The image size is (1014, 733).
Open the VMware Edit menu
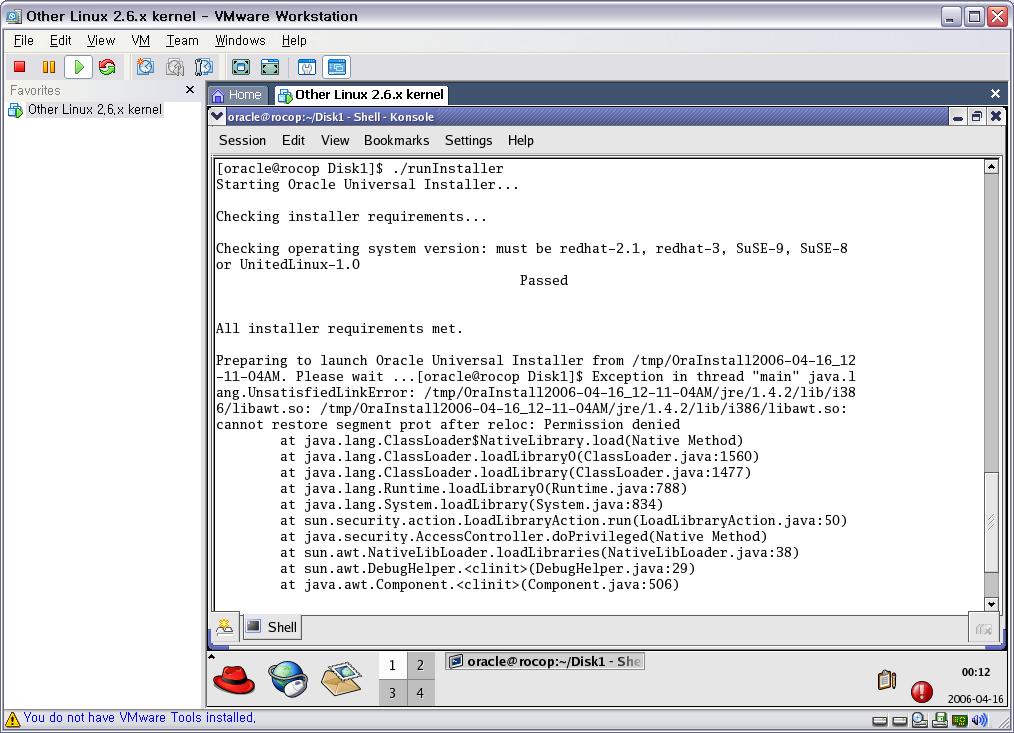click(60, 41)
